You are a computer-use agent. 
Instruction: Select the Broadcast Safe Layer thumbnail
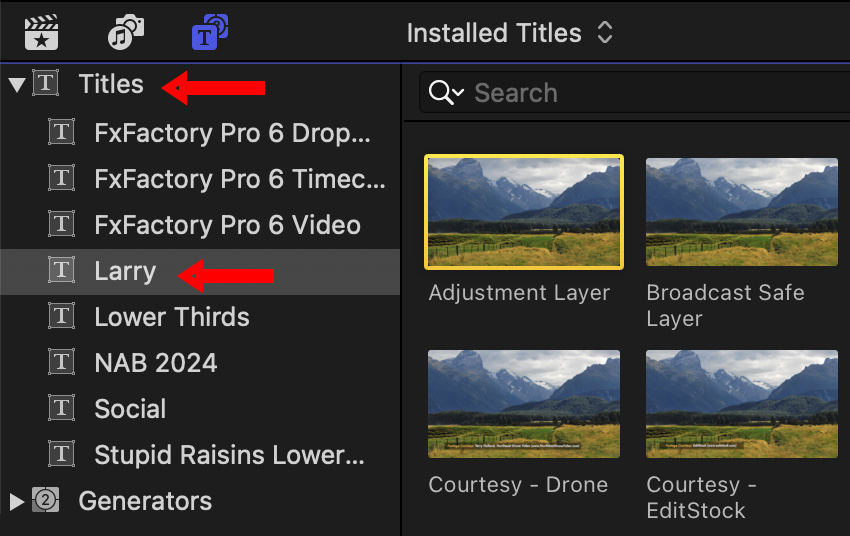point(741,212)
